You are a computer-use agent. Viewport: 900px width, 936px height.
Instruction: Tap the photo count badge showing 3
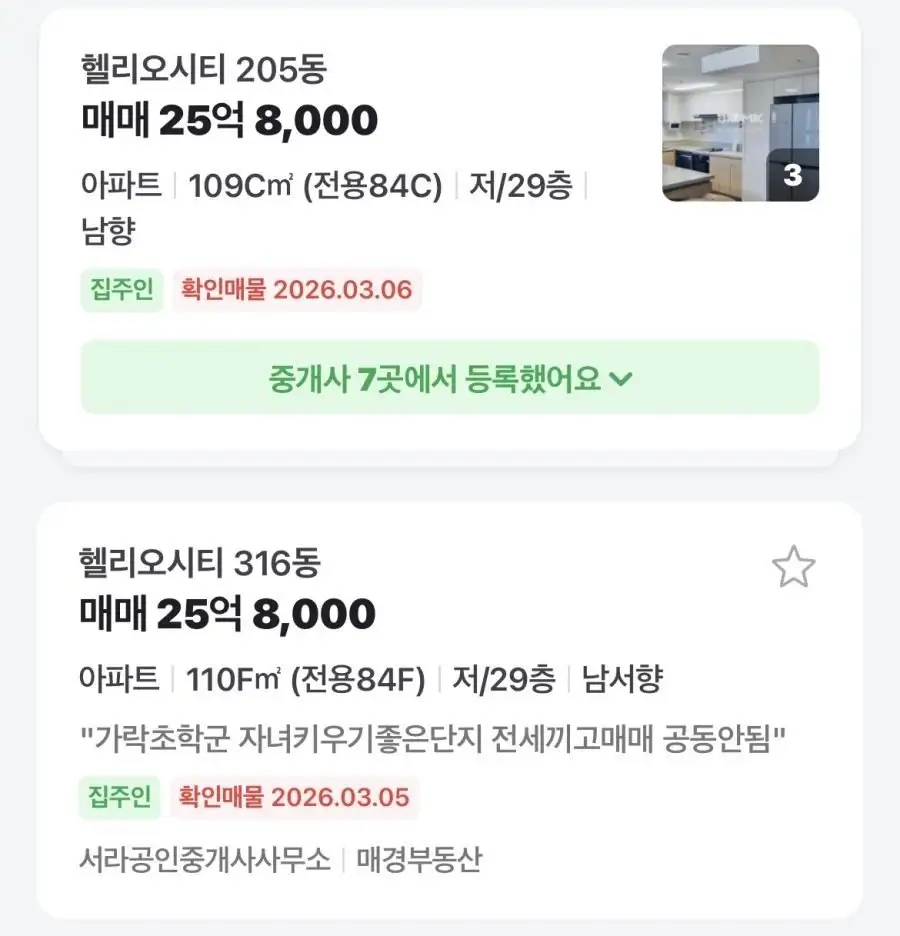(x=793, y=176)
